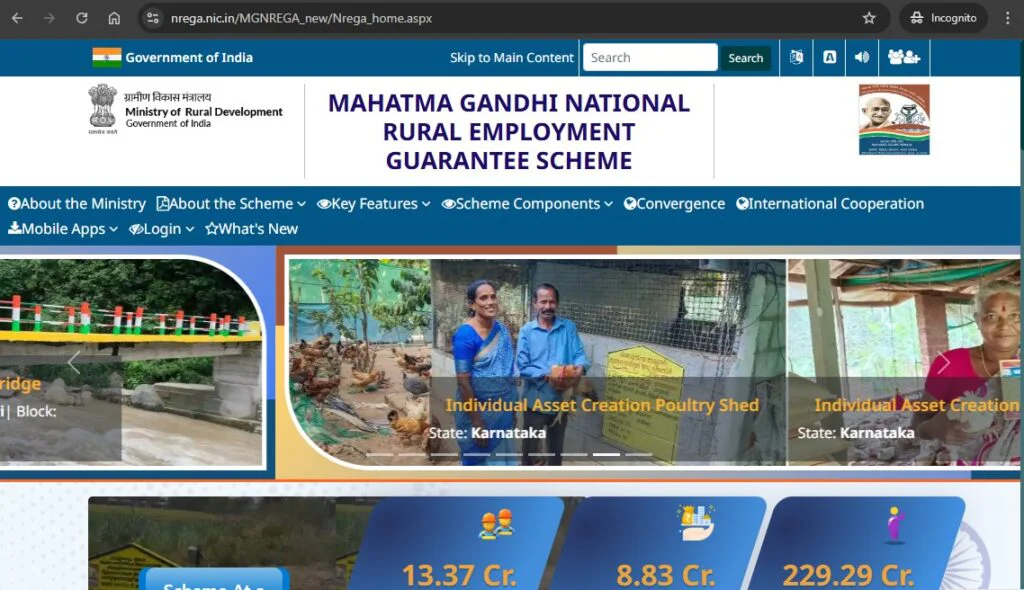Image resolution: width=1024 pixels, height=590 pixels.
Task: Open browser home page icon
Action: click(114, 18)
